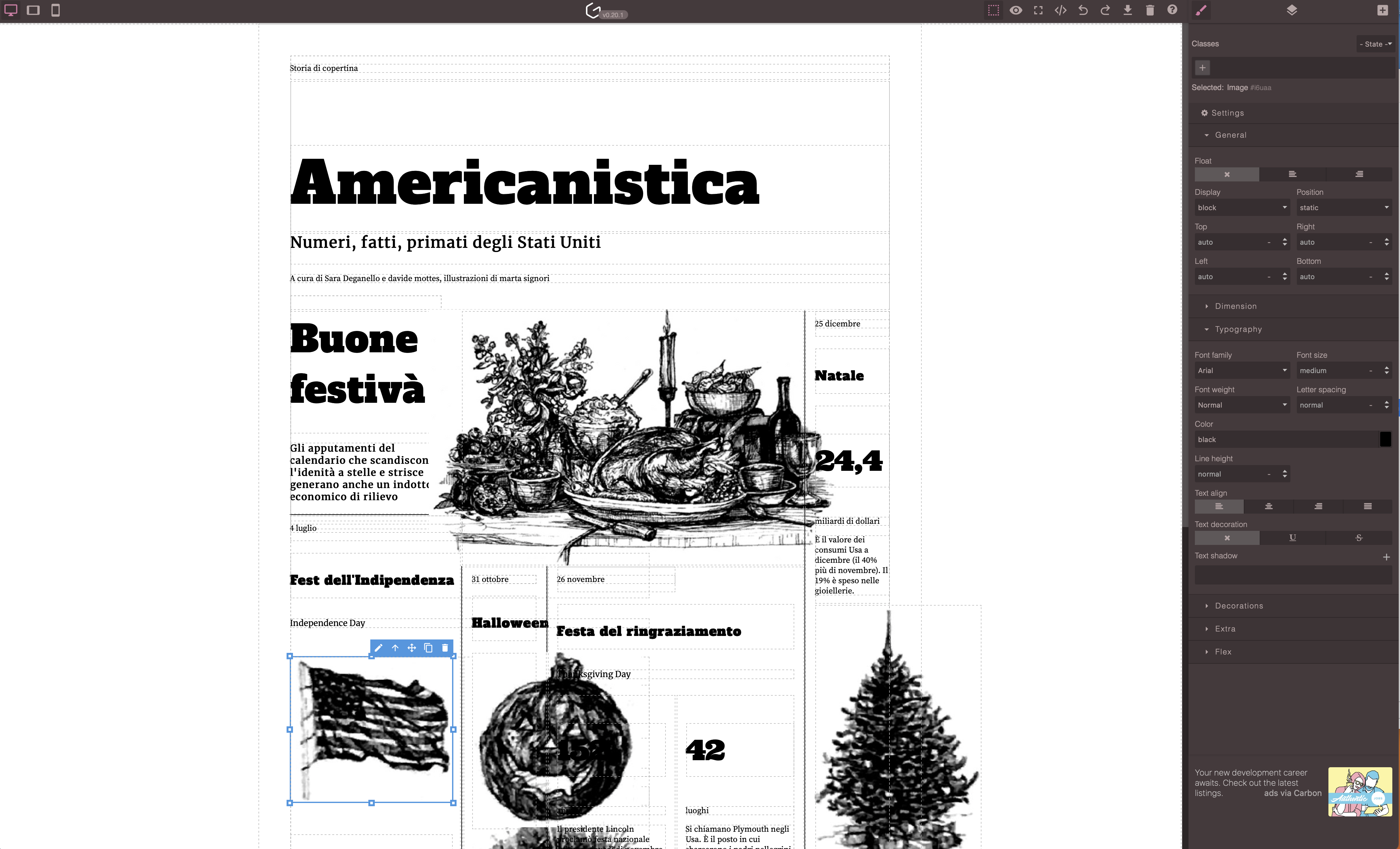Screen dimensions: 1400x849
Task: Align text right
Action: 1318,507
